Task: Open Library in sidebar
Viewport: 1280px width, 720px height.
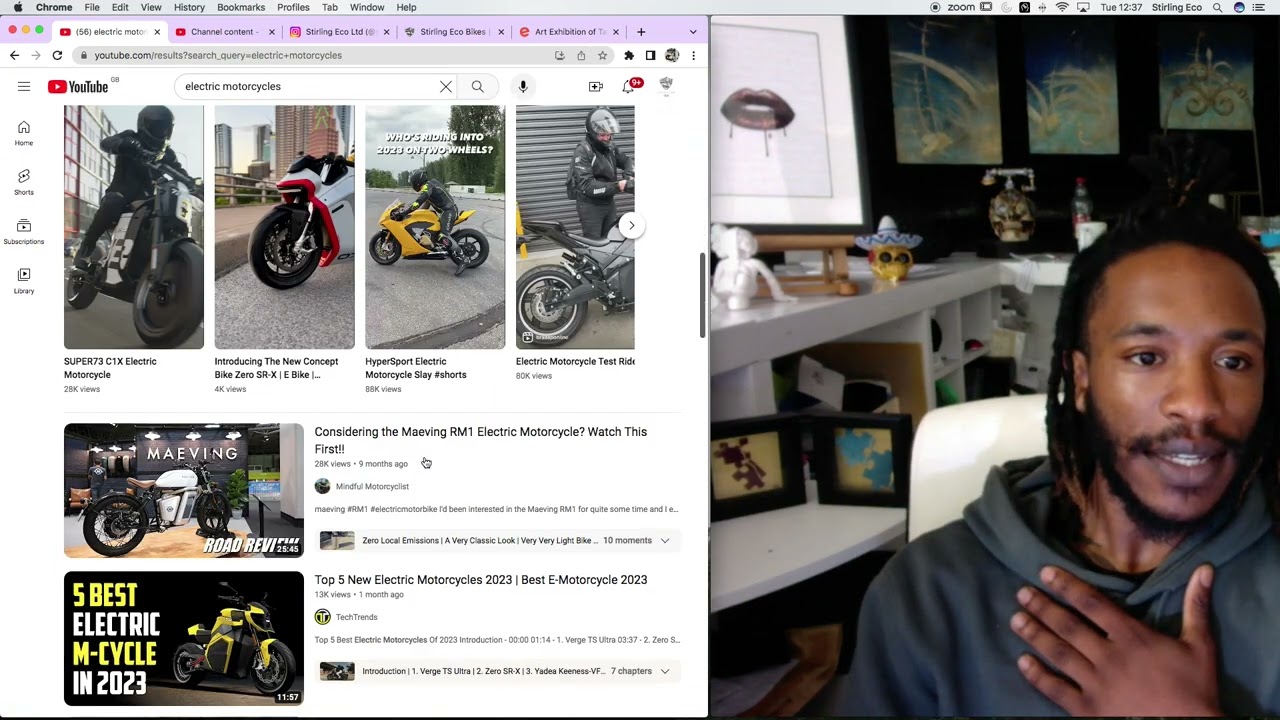Action: [x=24, y=280]
